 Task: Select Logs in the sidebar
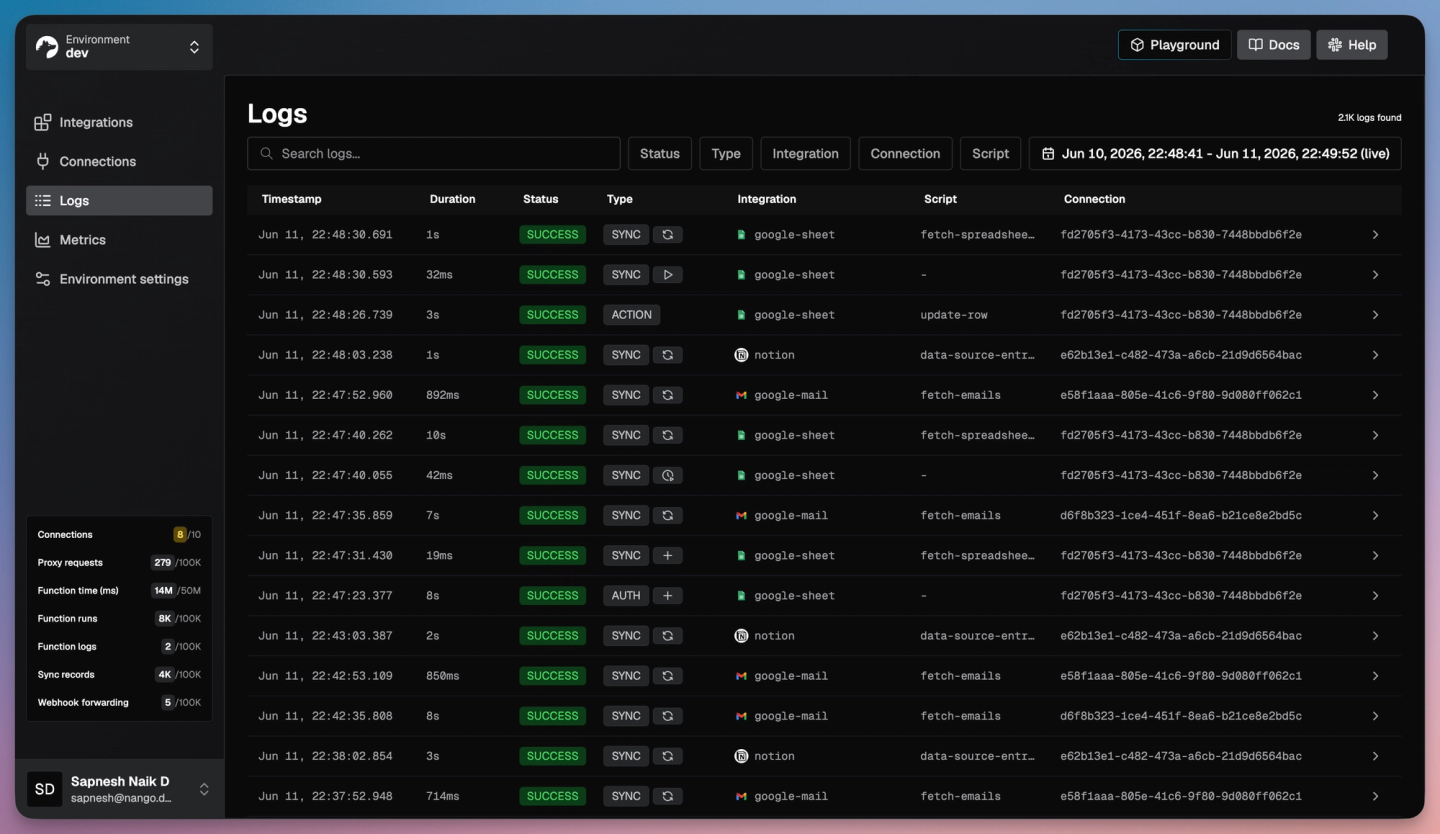coord(119,200)
